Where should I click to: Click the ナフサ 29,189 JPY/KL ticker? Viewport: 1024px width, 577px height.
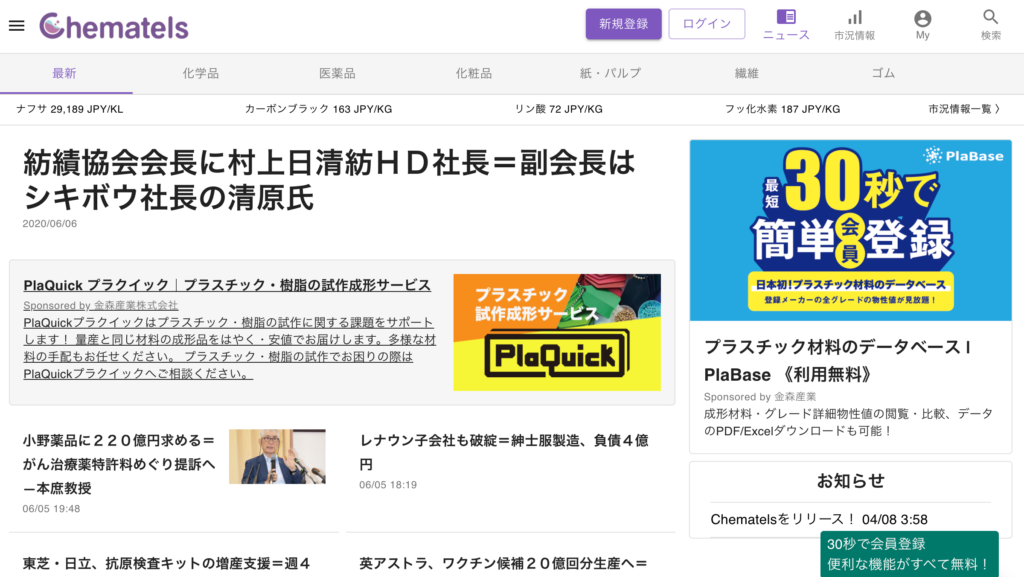69,110
